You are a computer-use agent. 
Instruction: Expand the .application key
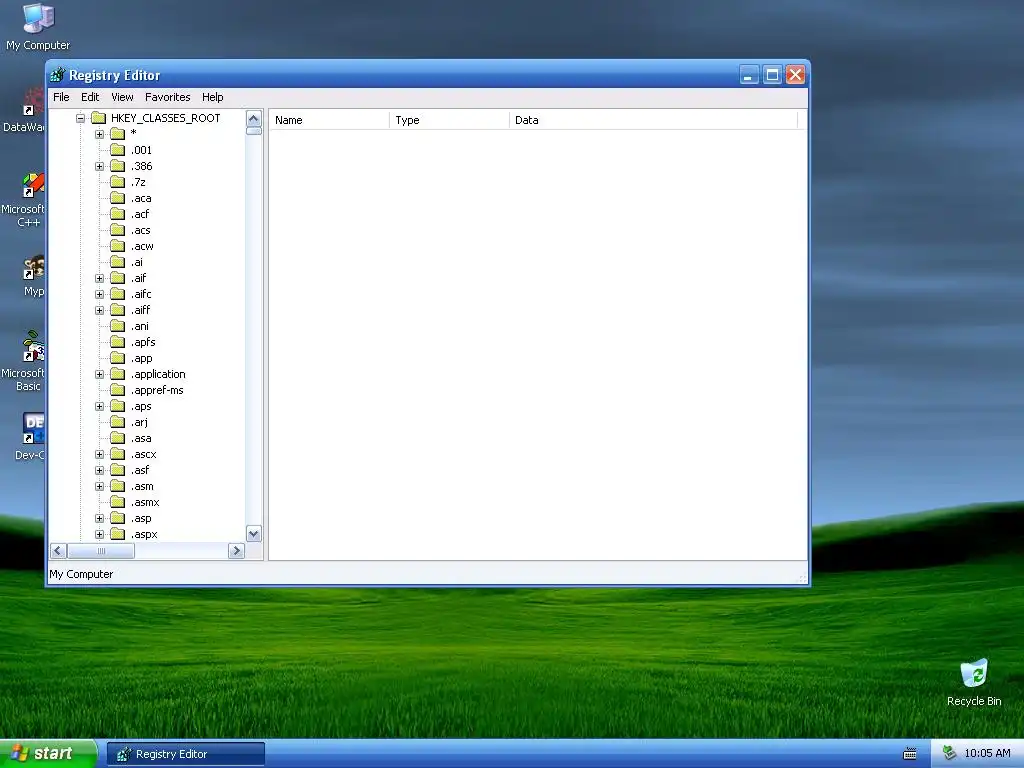tap(99, 374)
